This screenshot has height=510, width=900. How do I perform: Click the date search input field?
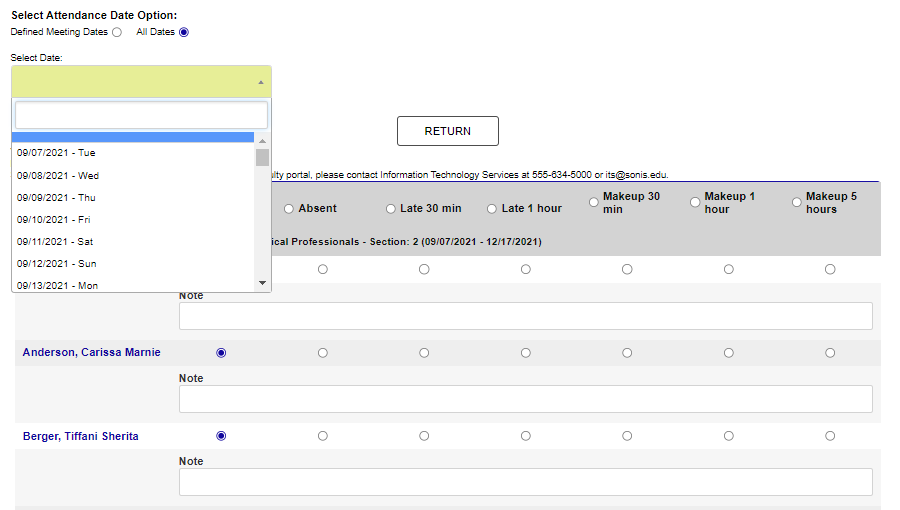141,115
